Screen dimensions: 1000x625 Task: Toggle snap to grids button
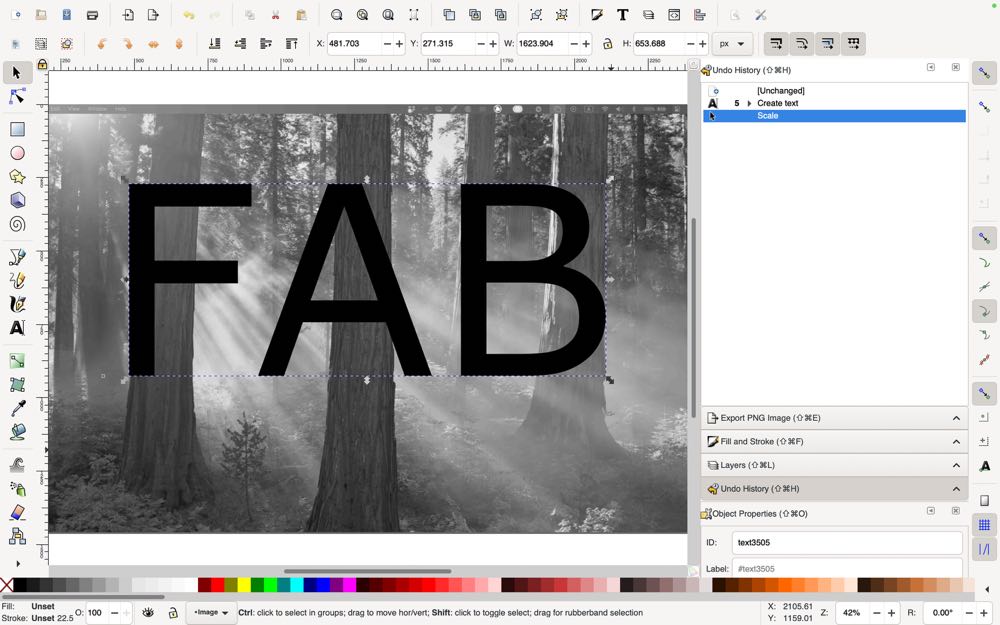coord(984,525)
